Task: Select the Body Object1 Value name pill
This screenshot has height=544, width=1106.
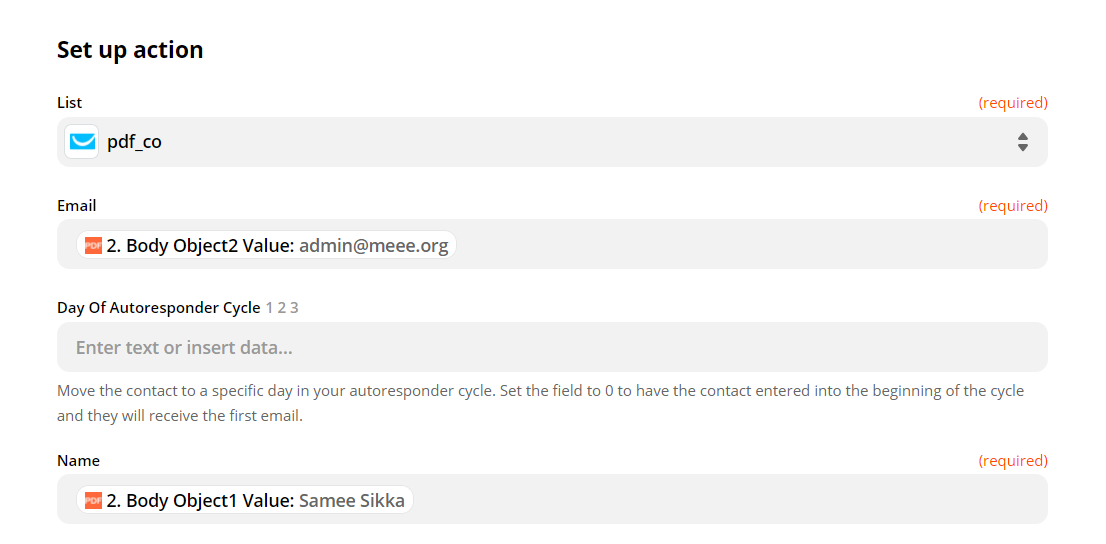Action: [245, 500]
